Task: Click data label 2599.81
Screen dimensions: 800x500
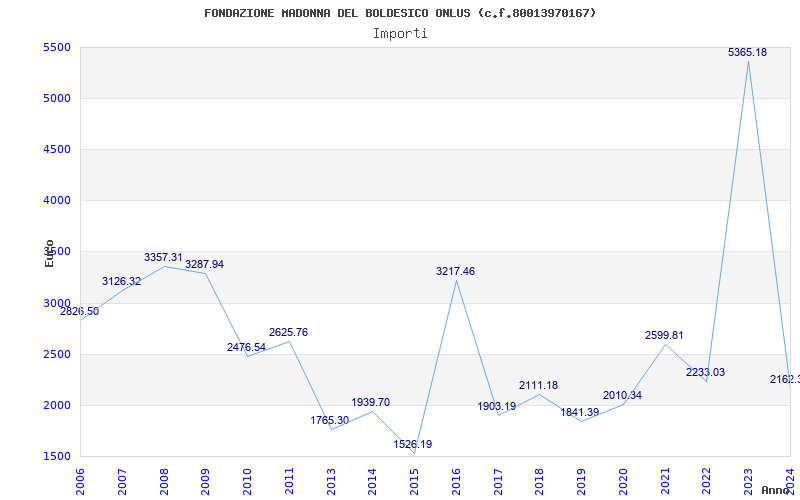Action: (x=664, y=335)
